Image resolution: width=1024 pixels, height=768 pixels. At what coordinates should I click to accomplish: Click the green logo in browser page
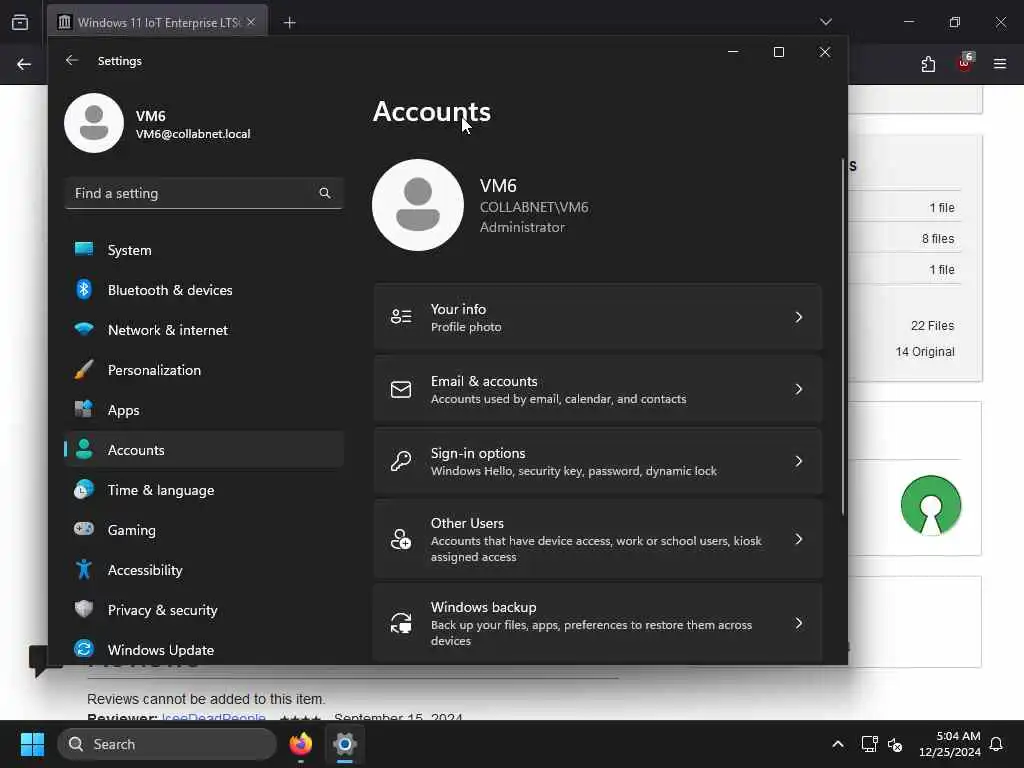[x=931, y=505]
